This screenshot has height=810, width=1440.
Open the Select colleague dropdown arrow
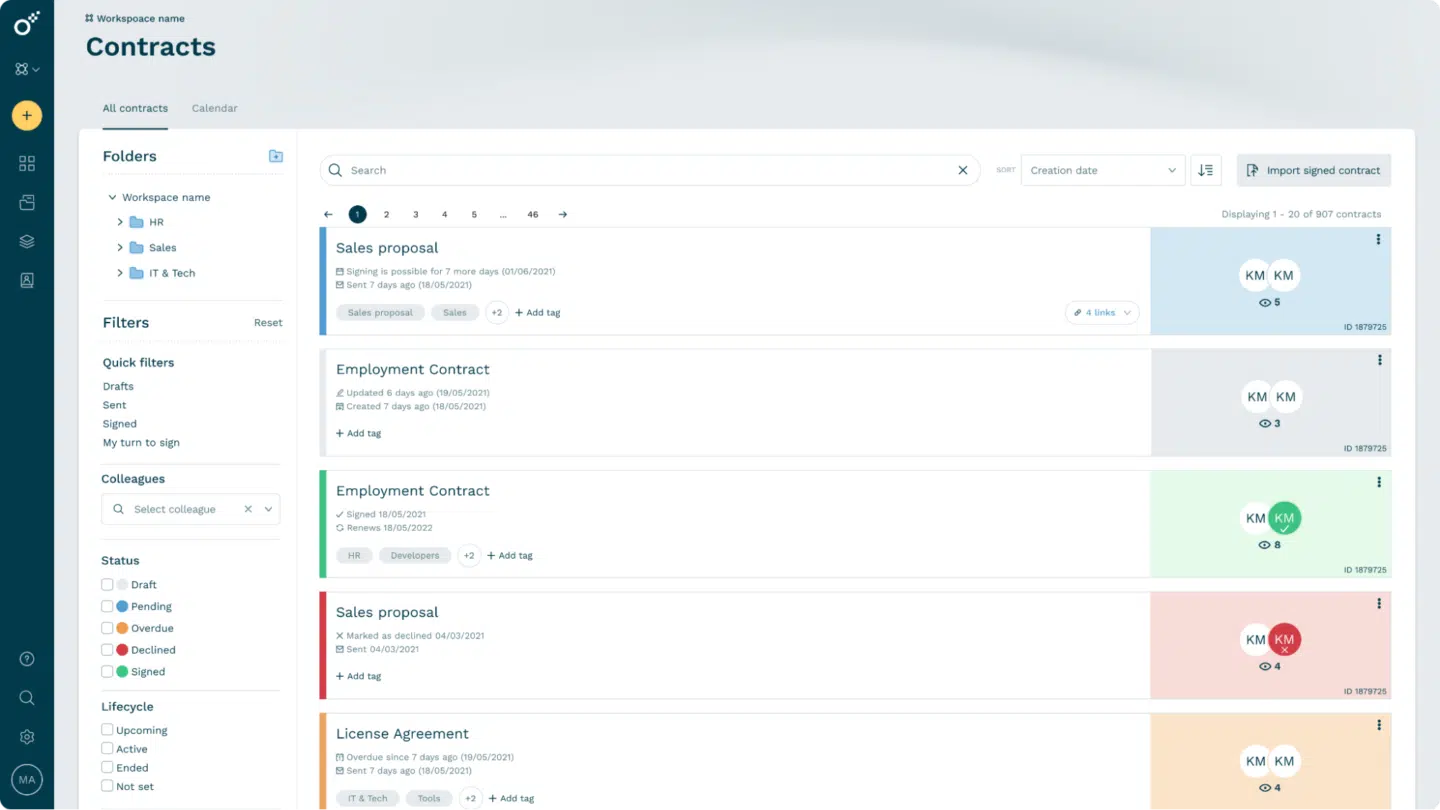click(268, 509)
